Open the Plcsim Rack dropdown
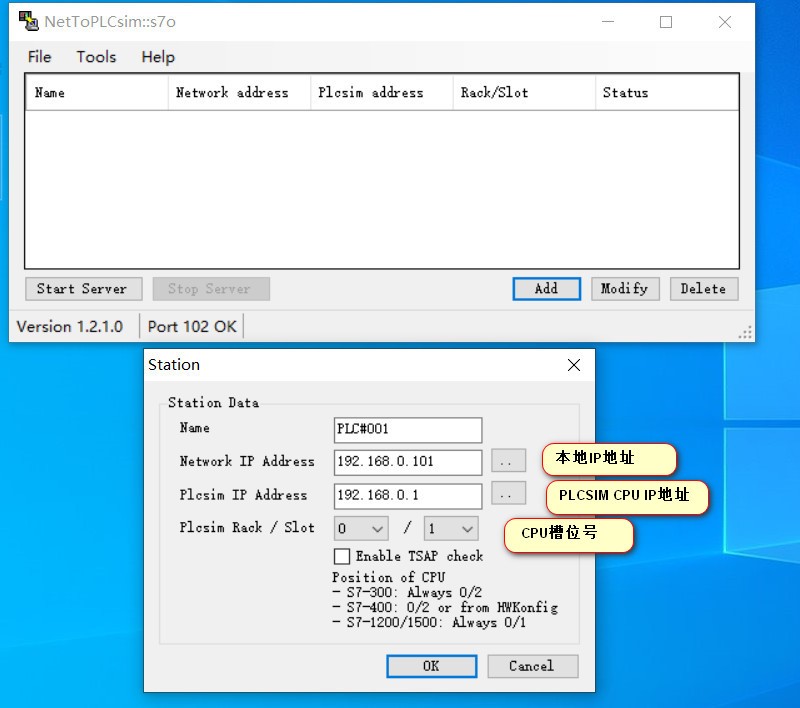This screenshot has height=708, width=800. [x=361, y=528]
